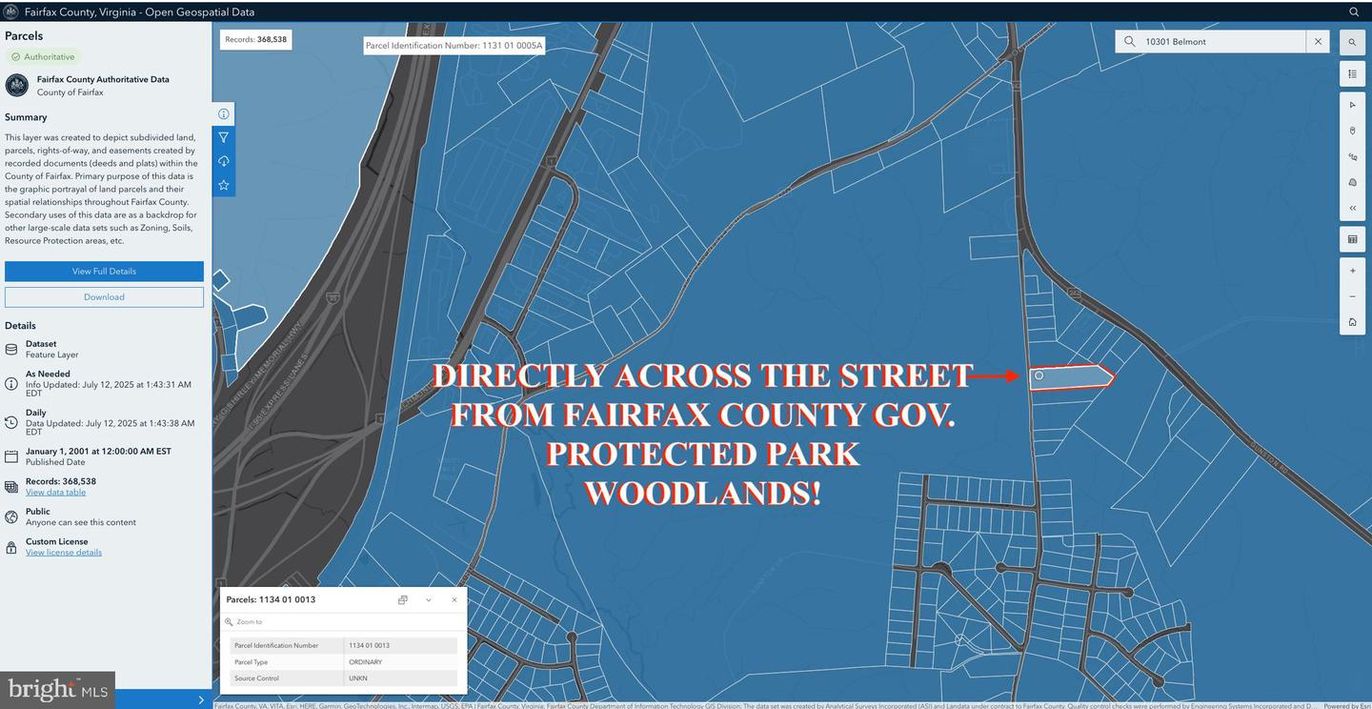Open site search in the top header

1353,12
